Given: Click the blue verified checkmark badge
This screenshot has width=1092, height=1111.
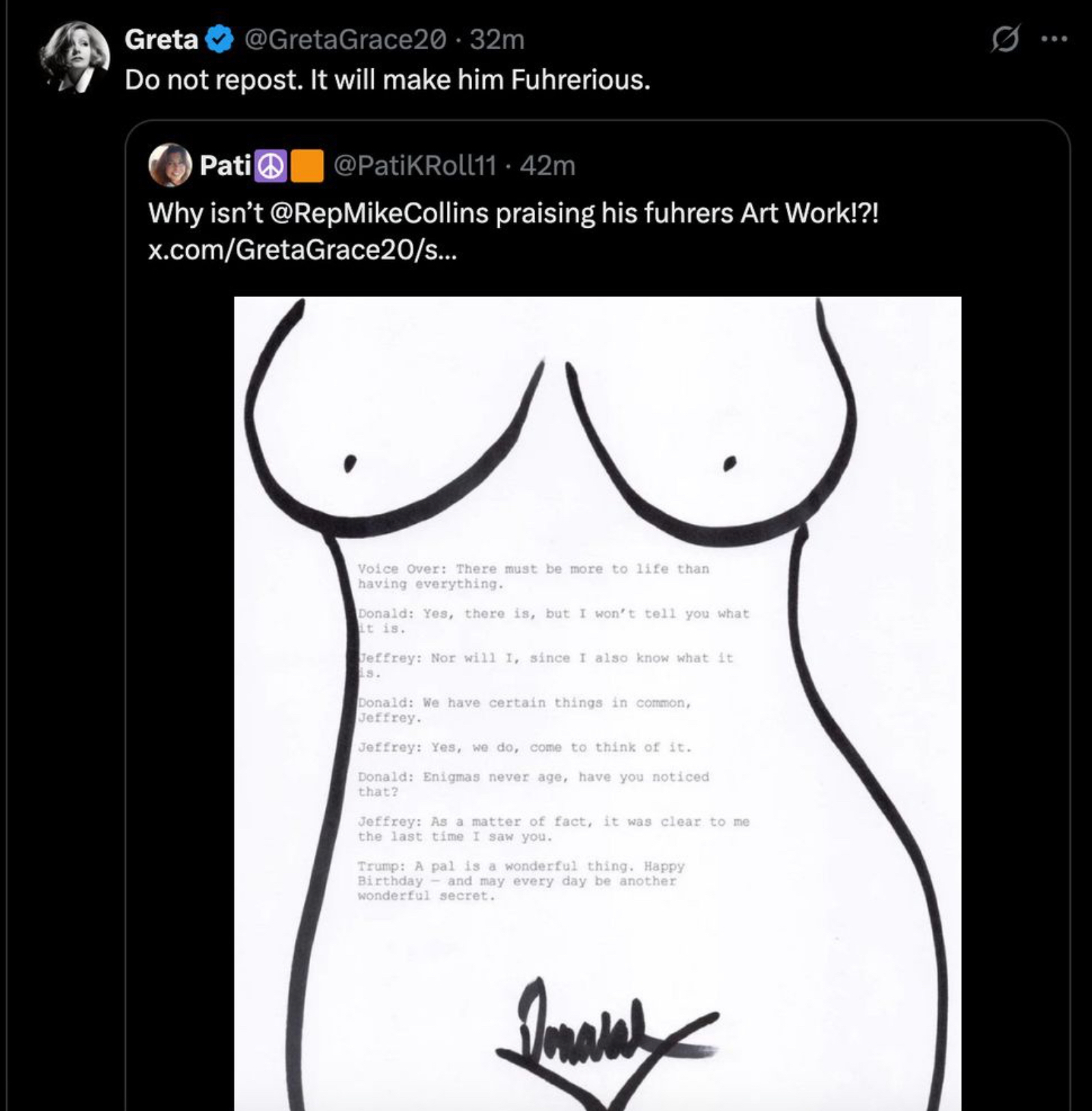Looking at the screenshot, I should tap(219, 40).
